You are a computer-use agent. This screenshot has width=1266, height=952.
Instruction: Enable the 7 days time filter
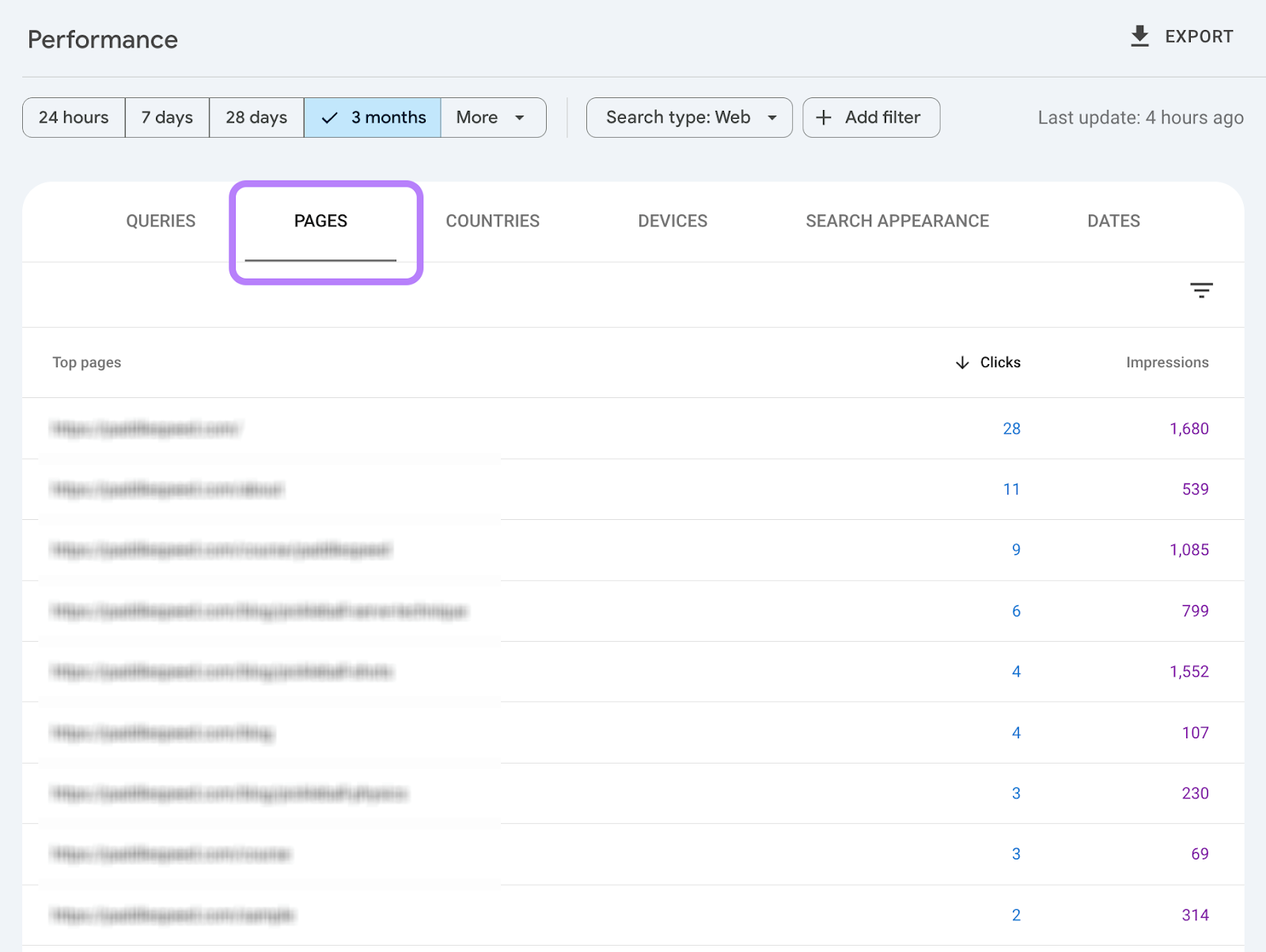(x=166, y=117)
